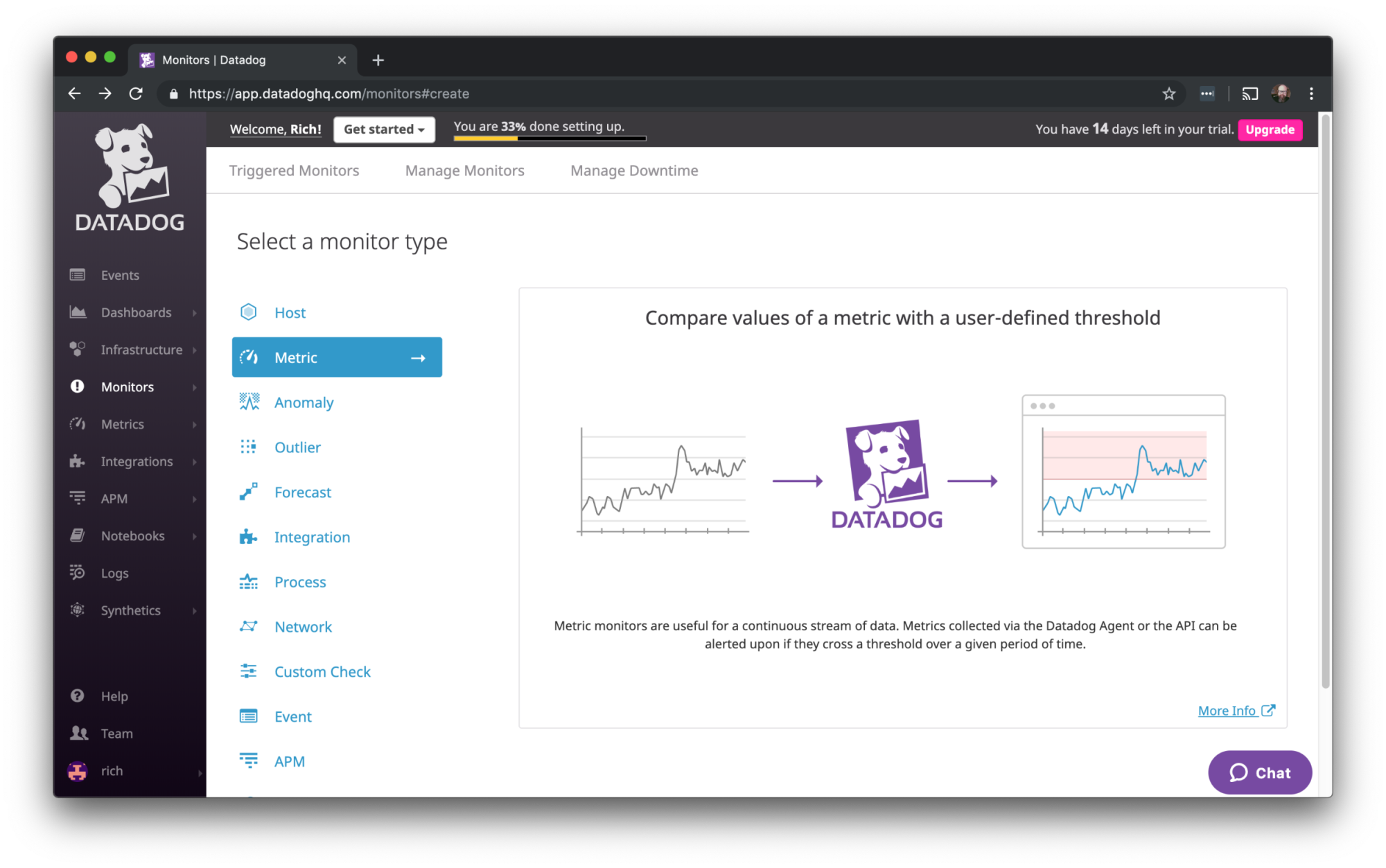Open the Manage Downtime tab
Image resolution: width=1386 pixels, height=868 pixels.
click(633, 170)
